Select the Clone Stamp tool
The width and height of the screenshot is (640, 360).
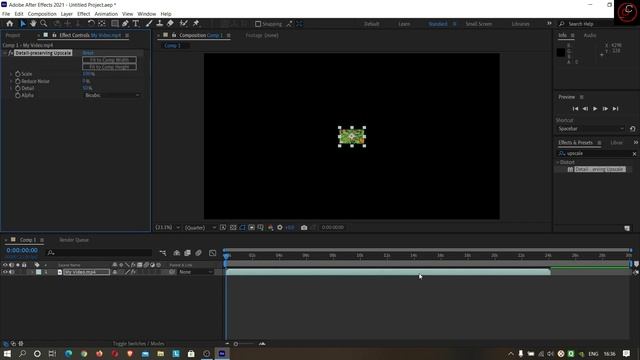pyautogui.click(x=160, y=24)
